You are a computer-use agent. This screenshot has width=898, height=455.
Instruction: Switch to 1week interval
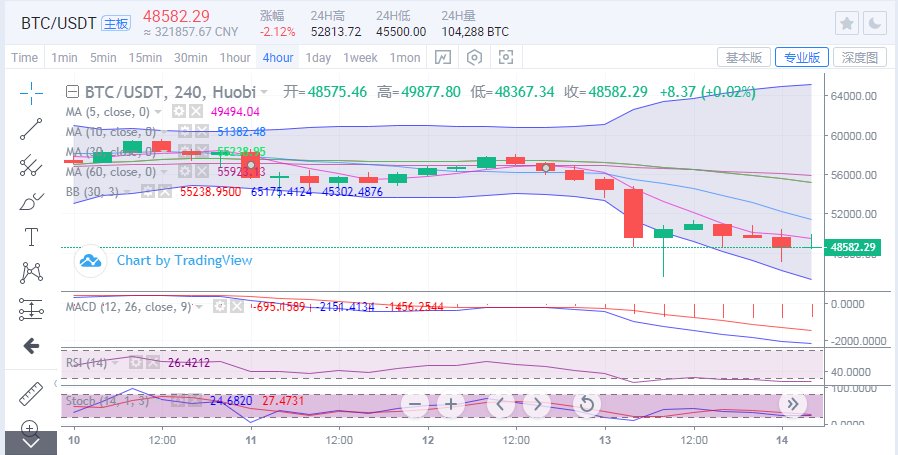coord(360,58)
